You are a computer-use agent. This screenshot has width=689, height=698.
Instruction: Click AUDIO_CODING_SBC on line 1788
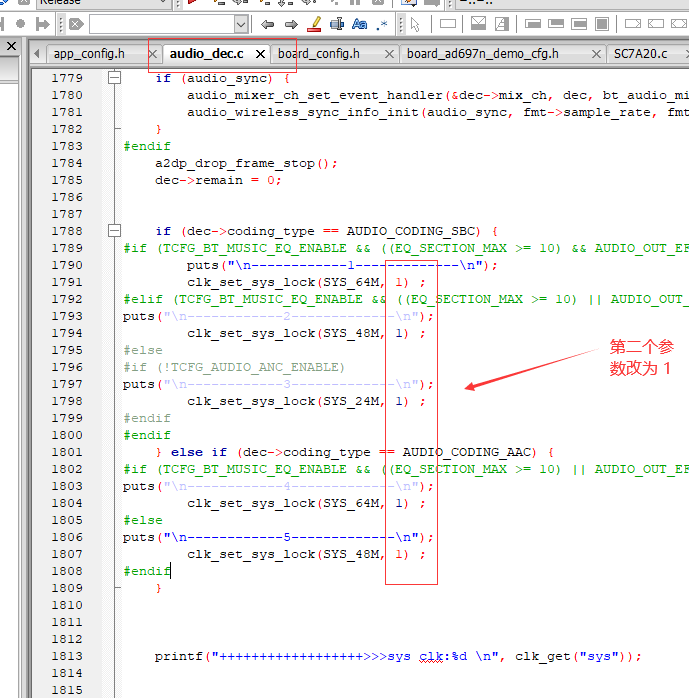coord(411,231)
